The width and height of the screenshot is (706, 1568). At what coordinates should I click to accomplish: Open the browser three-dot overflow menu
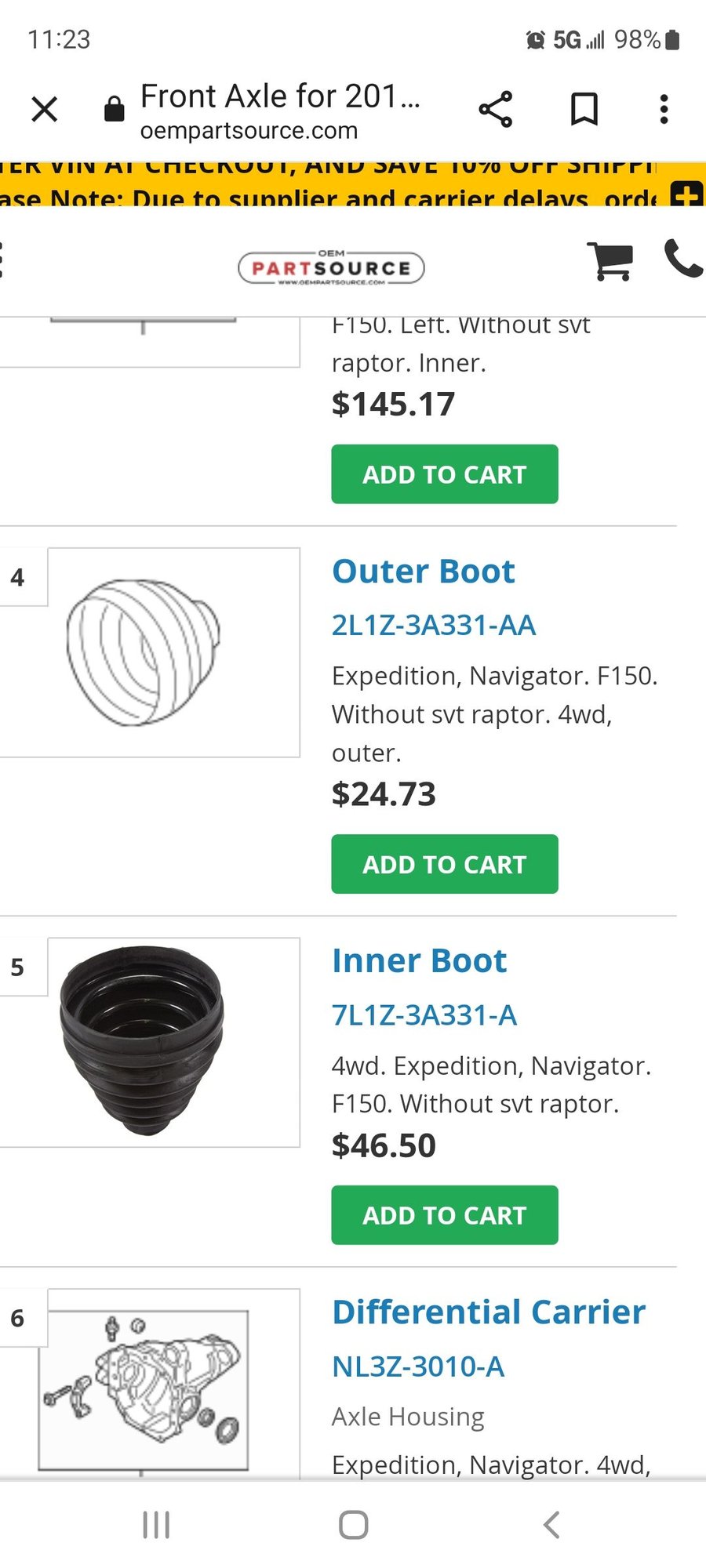pyautogui.click(x=664, y=109)
